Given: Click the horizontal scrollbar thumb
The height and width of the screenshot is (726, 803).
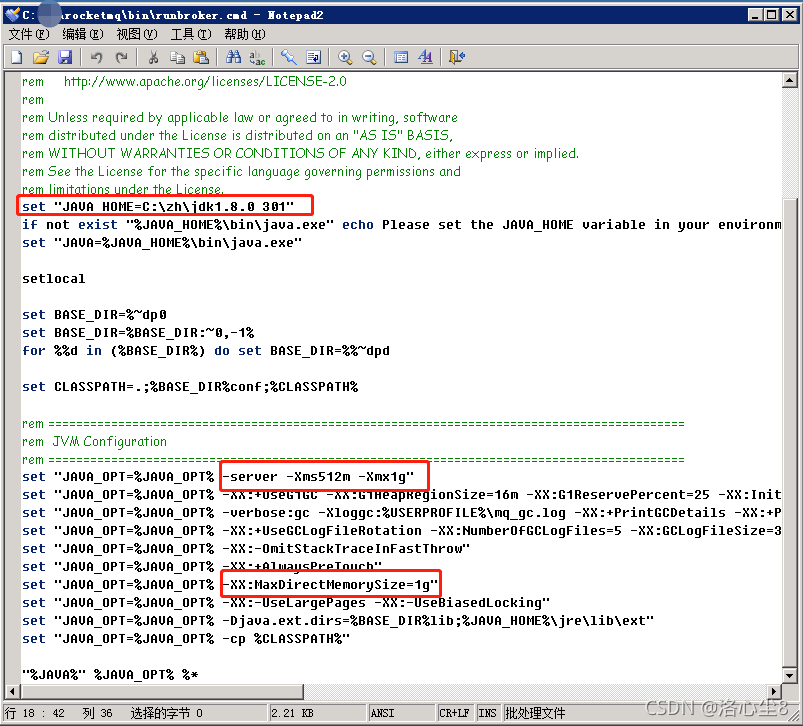Looking at the screenshot, I should tap(162, 691).
